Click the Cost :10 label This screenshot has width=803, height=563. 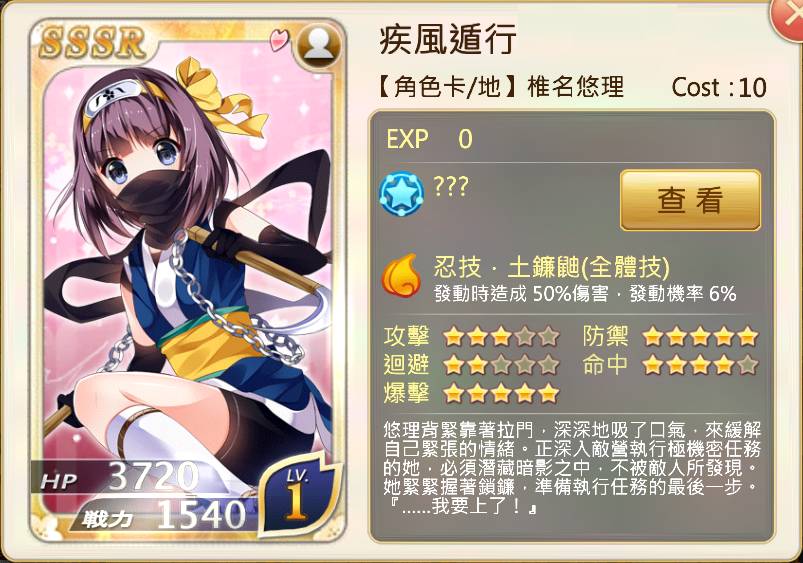tap(719, 87)
